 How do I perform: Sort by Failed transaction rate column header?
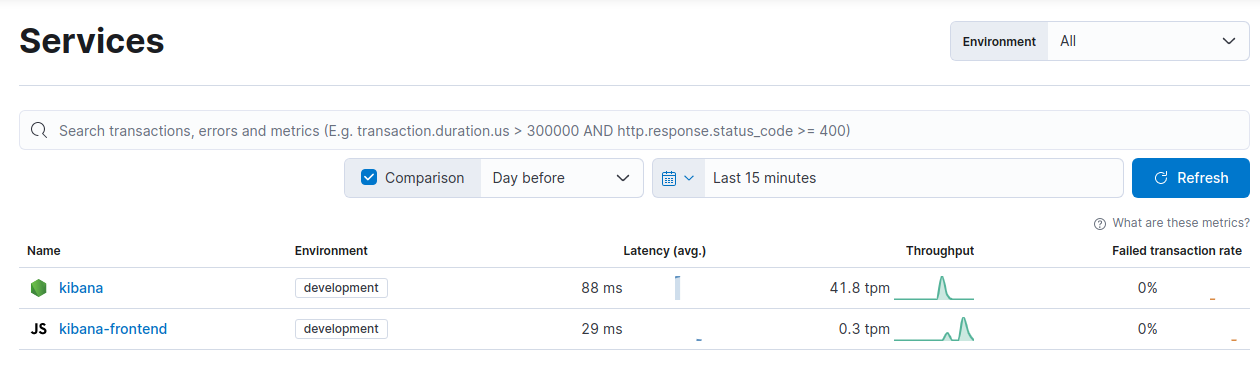coord(1177,251)
